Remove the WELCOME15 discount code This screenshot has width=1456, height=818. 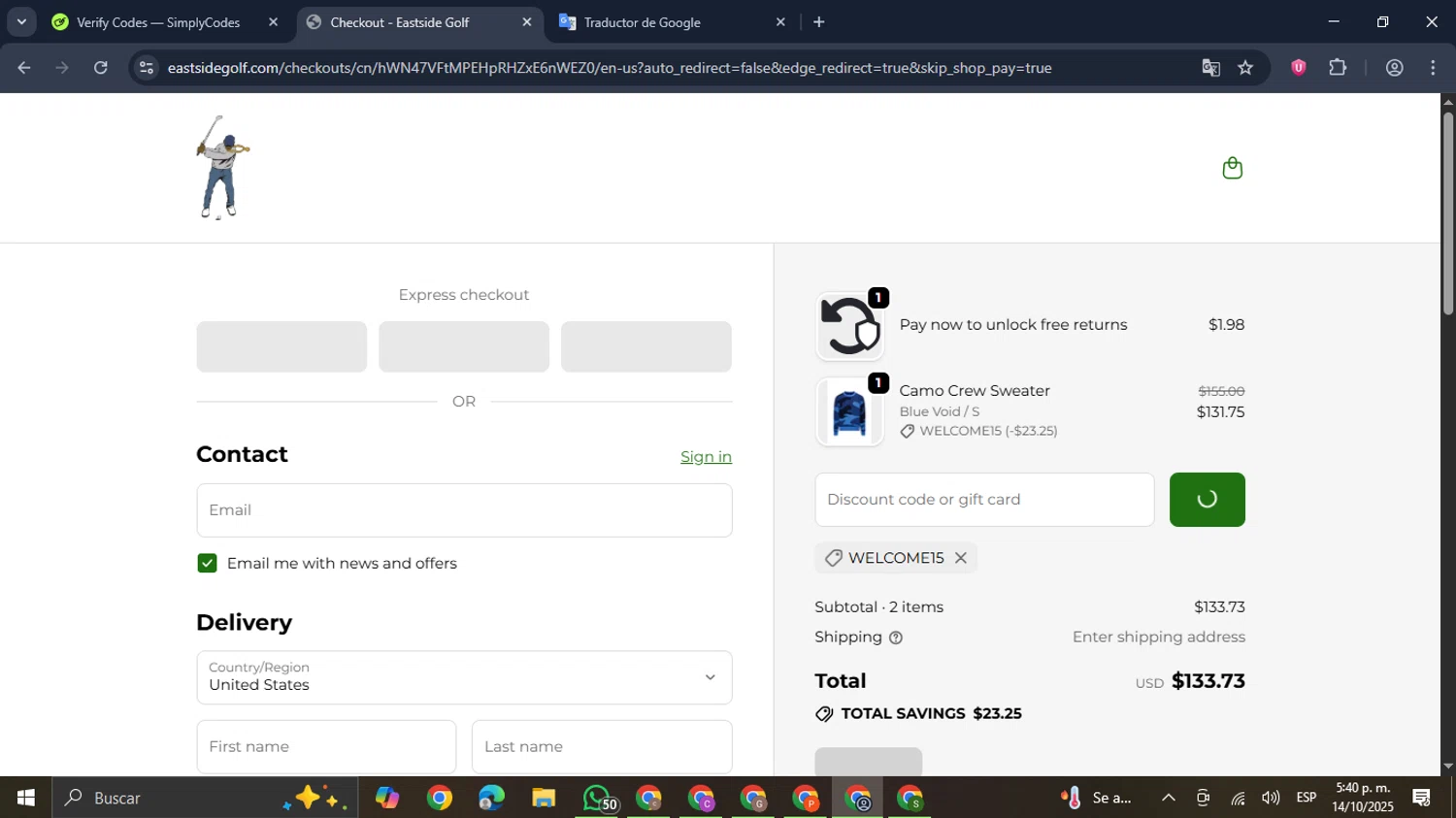point(960,558)
